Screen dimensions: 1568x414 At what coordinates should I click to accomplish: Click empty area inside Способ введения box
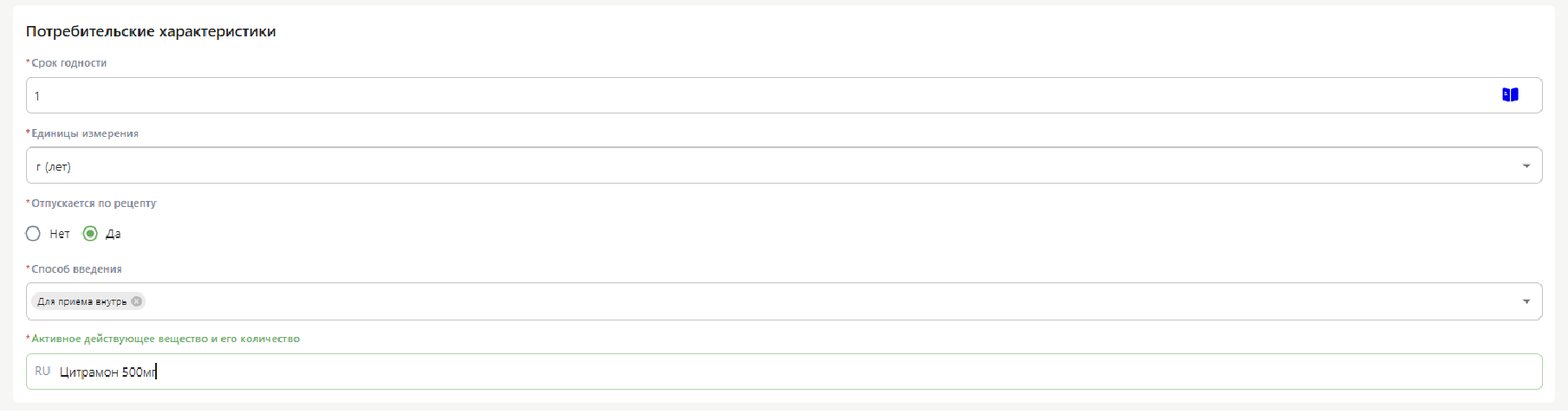[x=780, y=301]
